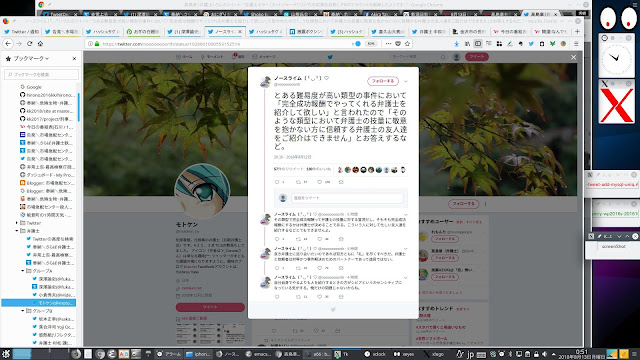Collapse the グループB bookmark folder
640x360 pixels.
pos(23,311)
